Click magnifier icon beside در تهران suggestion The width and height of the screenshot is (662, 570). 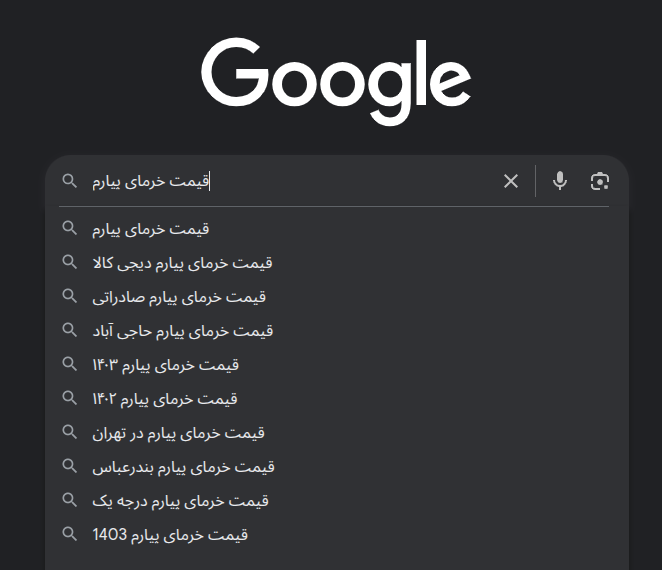point(70,432)
